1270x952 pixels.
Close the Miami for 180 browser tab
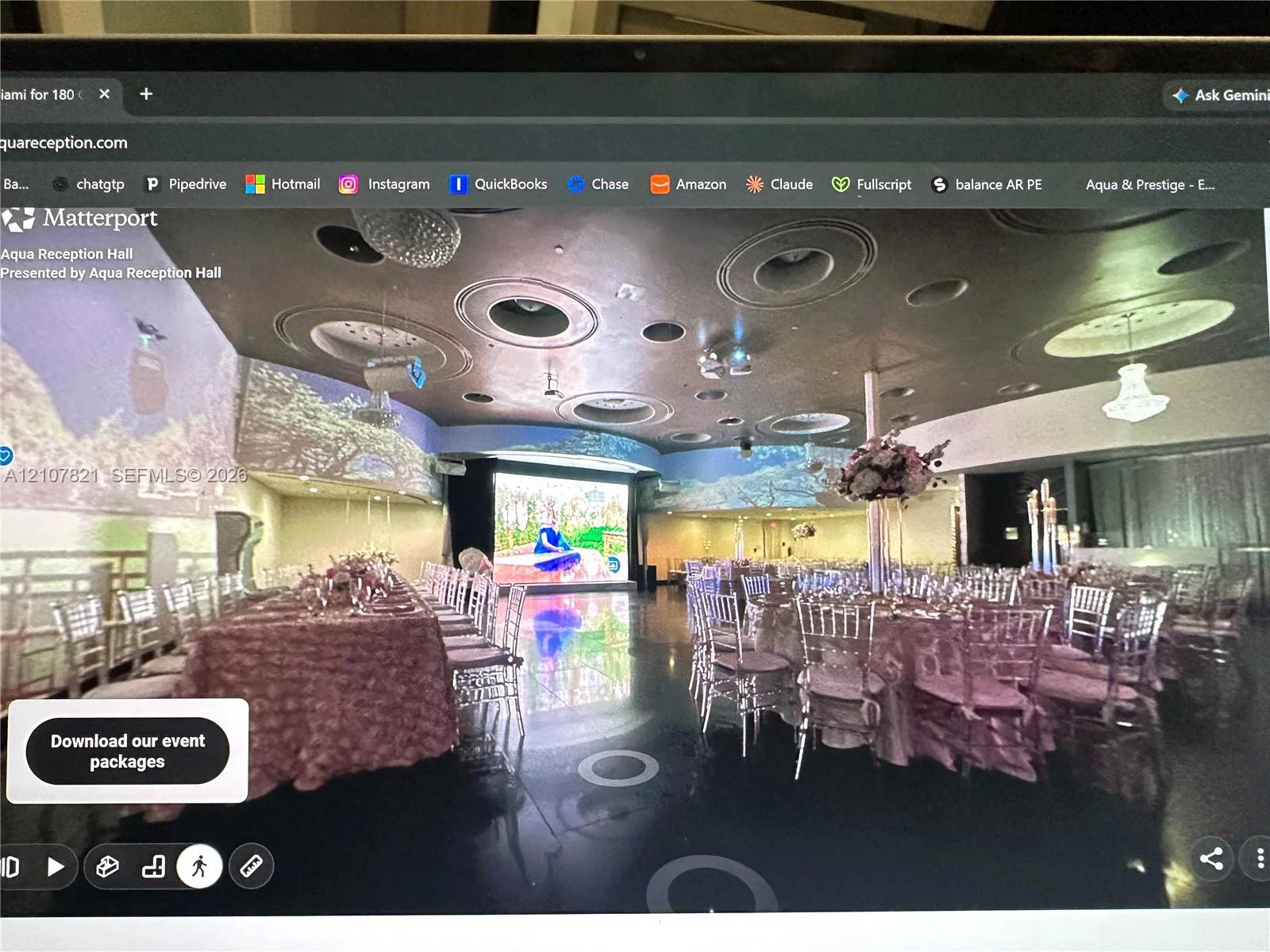point(104,94)
